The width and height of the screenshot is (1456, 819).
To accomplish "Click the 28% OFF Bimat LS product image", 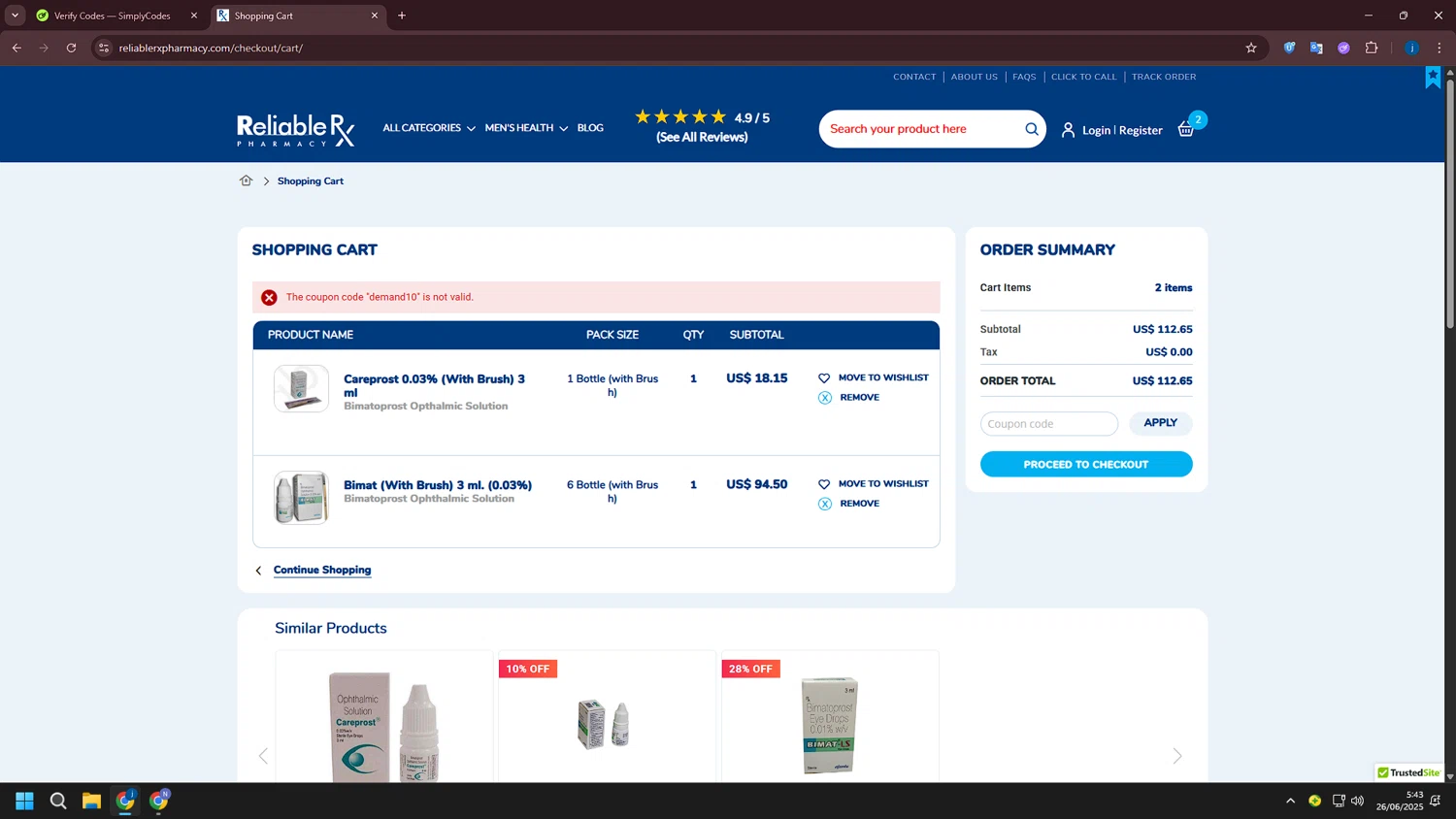I will [830, 725].
